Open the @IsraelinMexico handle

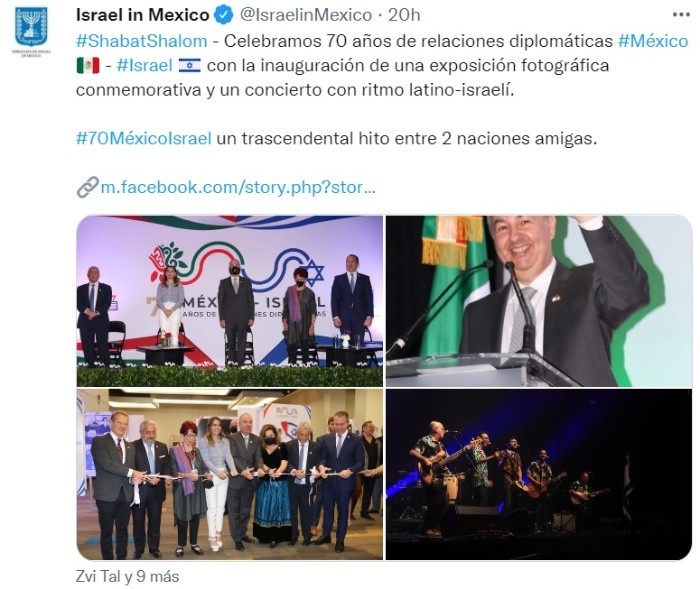coord(306,15)
